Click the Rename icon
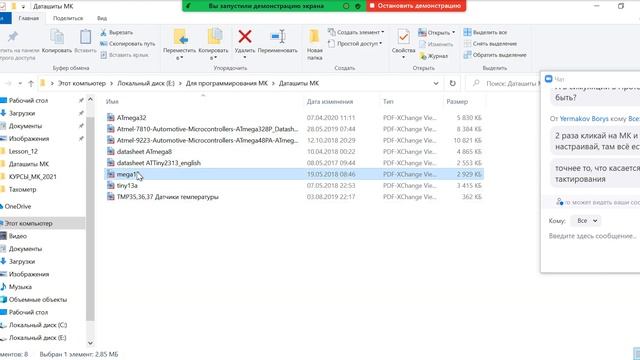Viewport: 640px width, 360px height. (278, 36)
